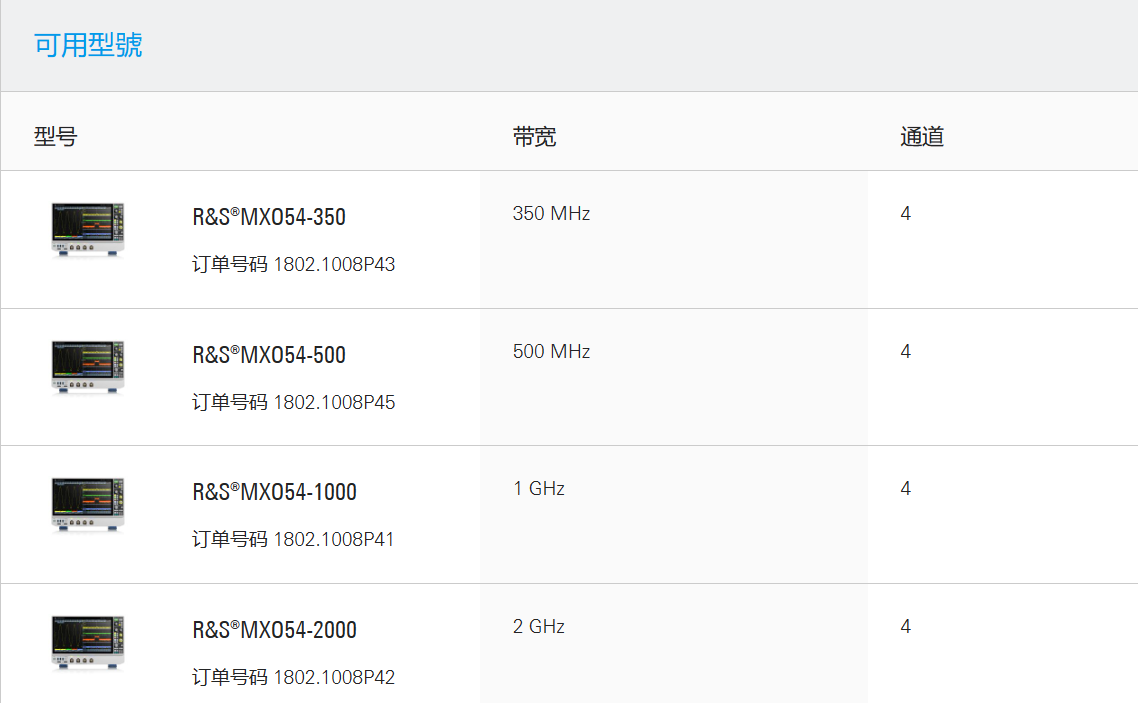Screen dimensions: 1138x703
Task: Open the R&S MXO54-500 model link
Action: point(269,355)
